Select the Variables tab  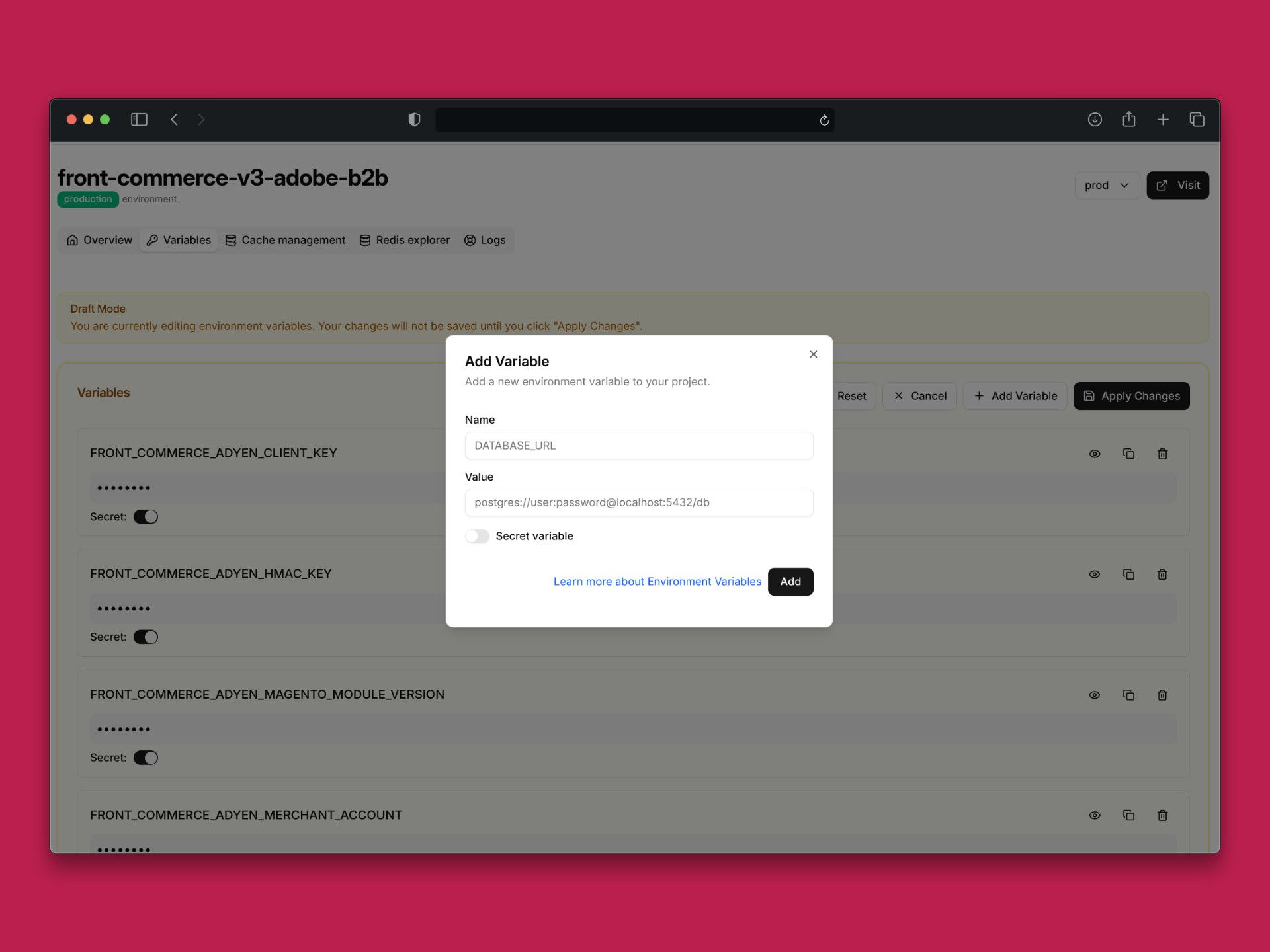(179, 240)
